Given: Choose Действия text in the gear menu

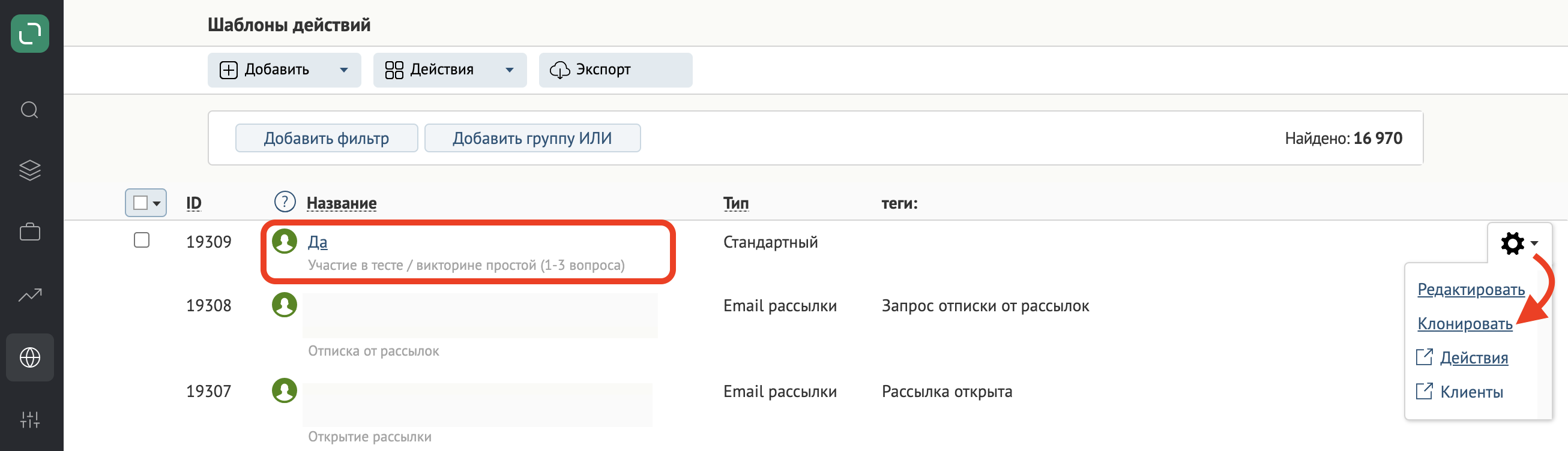Looking at the screenshot, I should pos(1474,357).
